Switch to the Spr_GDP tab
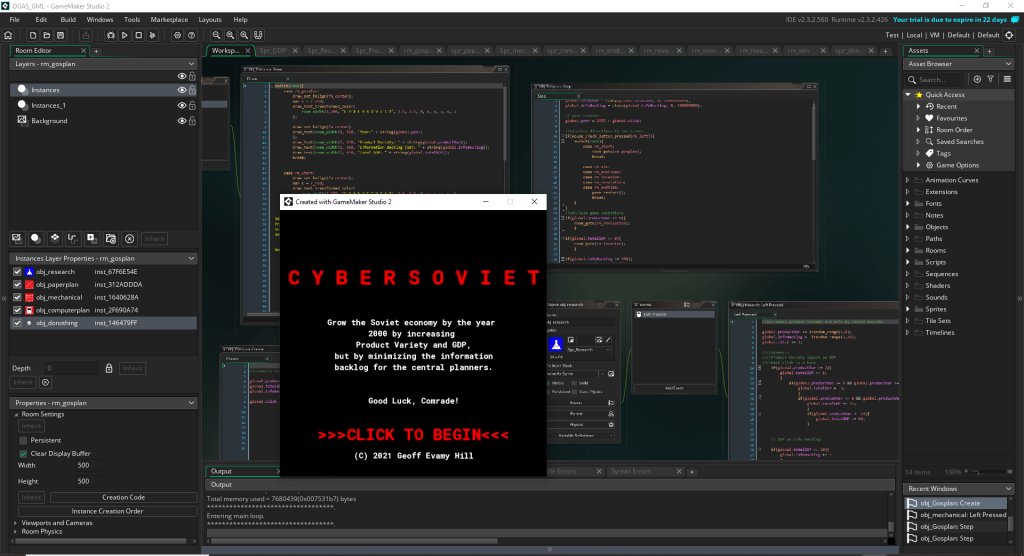 271,50
